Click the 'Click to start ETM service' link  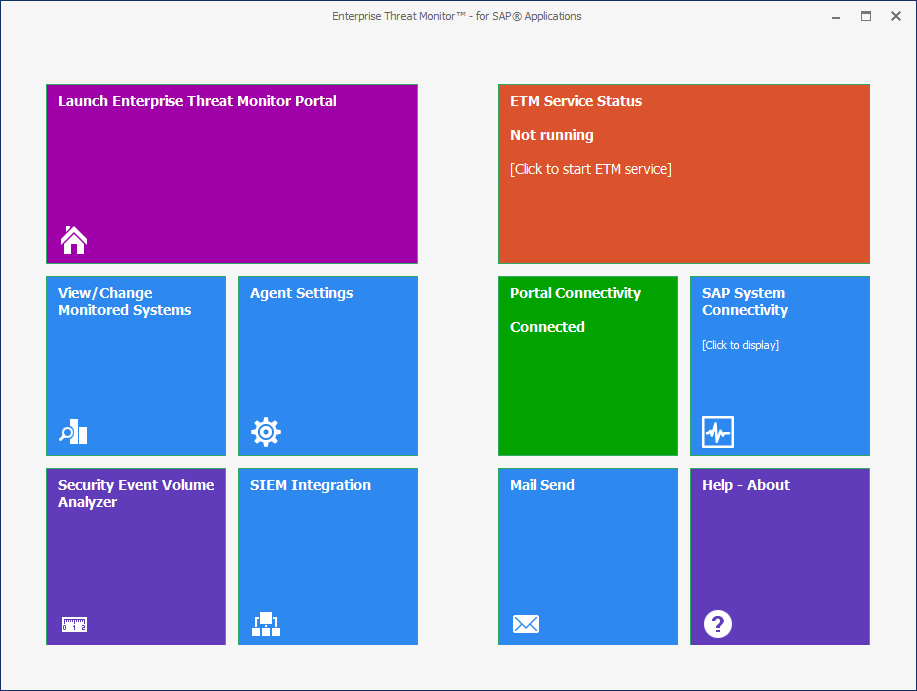591,169
